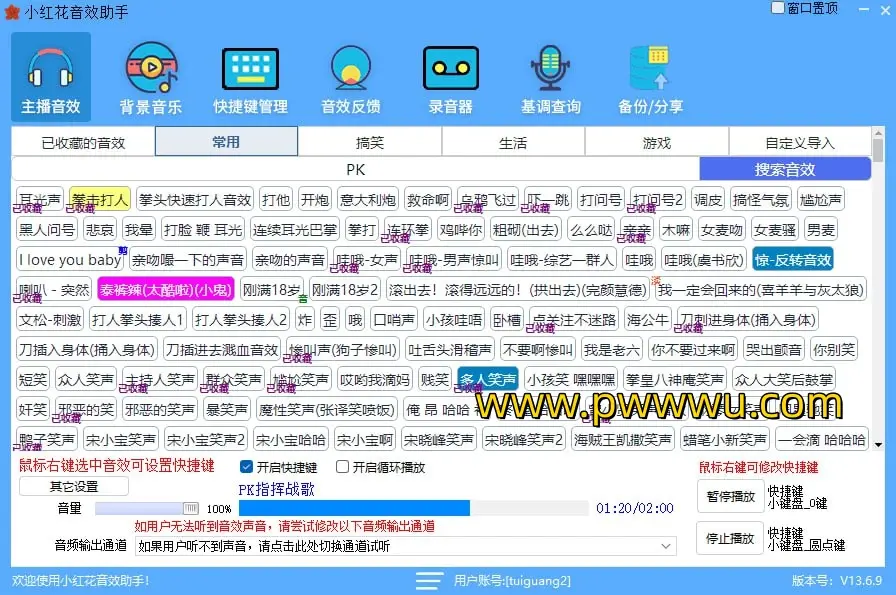
Task: Play the 多人笑声 sound effect
Action: [487, 380]
